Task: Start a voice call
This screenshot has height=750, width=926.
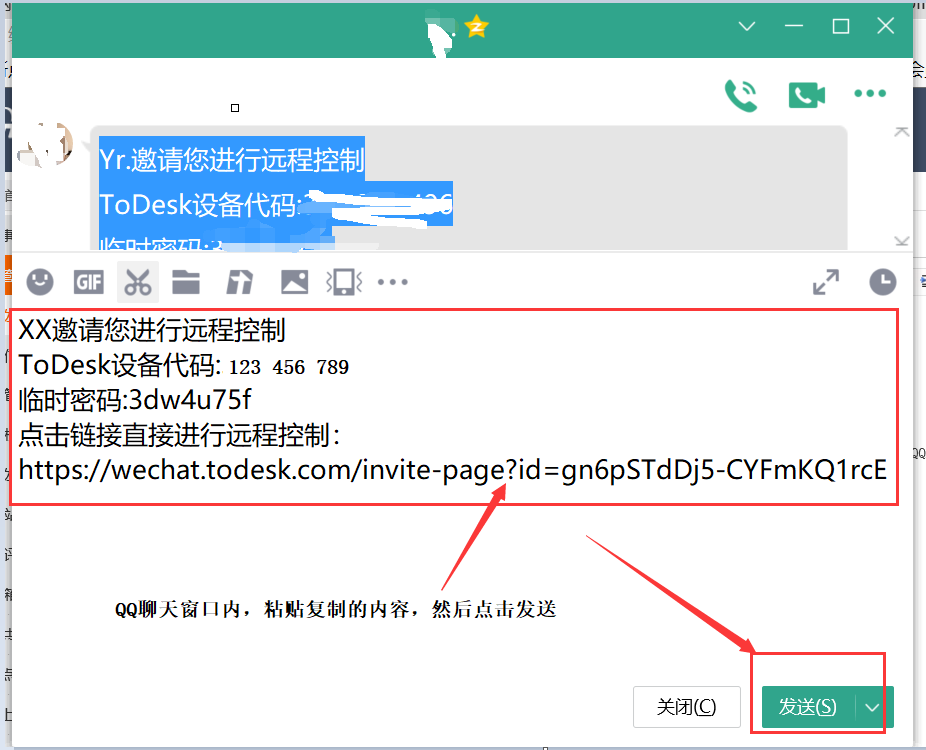Action: pos(741,95)
